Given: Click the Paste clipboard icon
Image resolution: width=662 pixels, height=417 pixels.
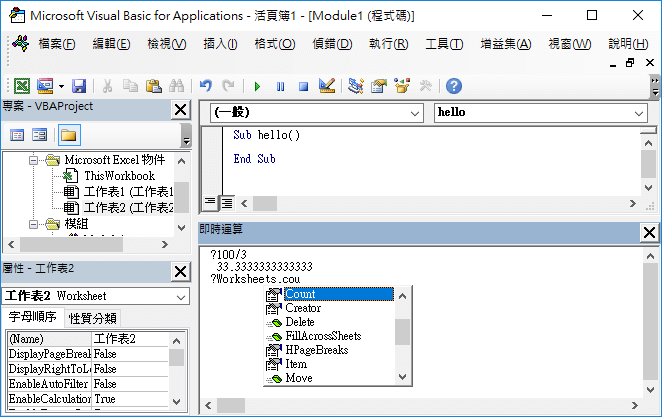Looking at the screenshot, I should 154,86.
